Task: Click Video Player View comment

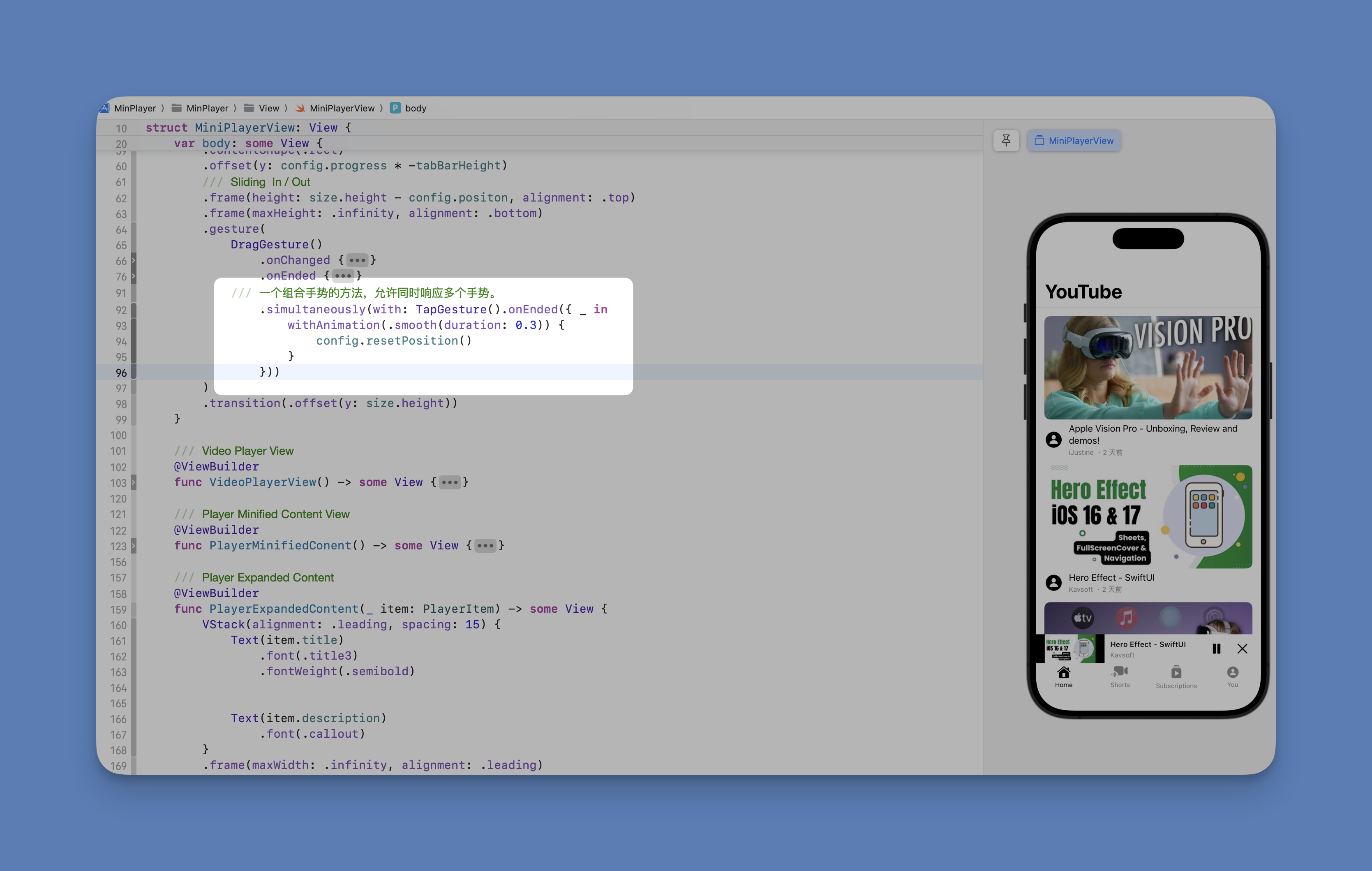Action: click(x=234, y=451)
